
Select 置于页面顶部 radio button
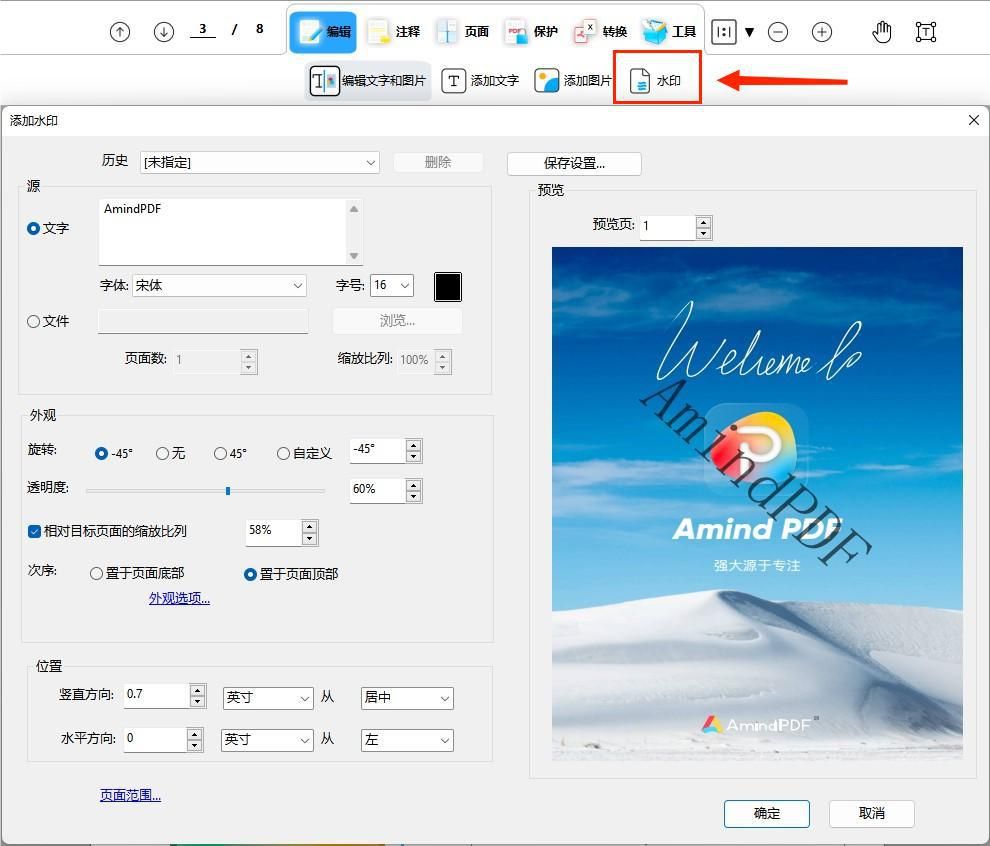click(x=250, y=574)
